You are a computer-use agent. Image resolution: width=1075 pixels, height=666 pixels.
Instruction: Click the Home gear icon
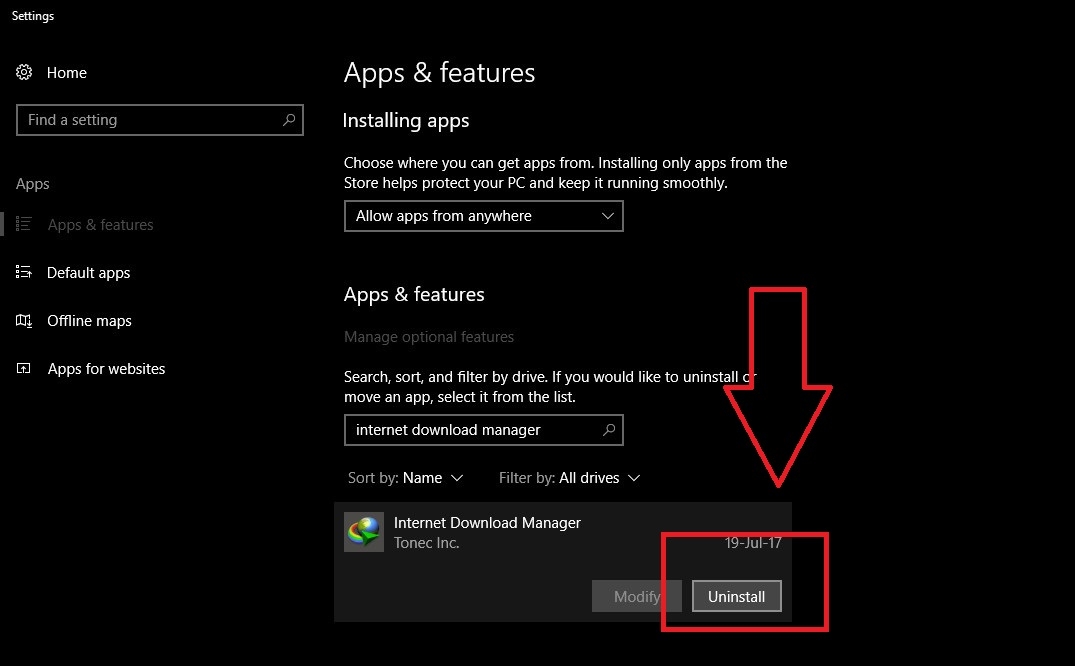coord(24,72)
